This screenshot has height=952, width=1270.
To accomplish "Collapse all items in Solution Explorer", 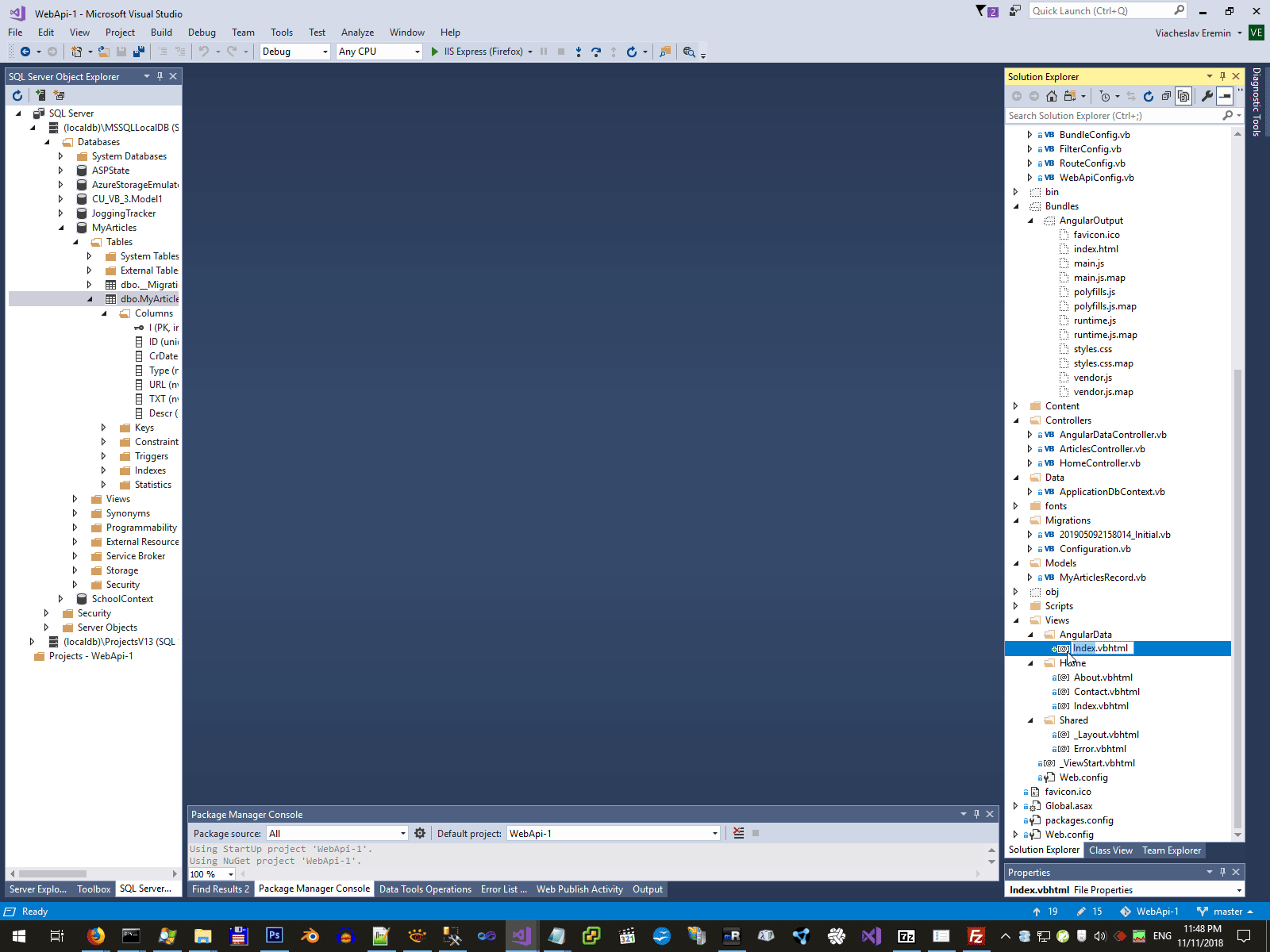I will coord(1166,96).
